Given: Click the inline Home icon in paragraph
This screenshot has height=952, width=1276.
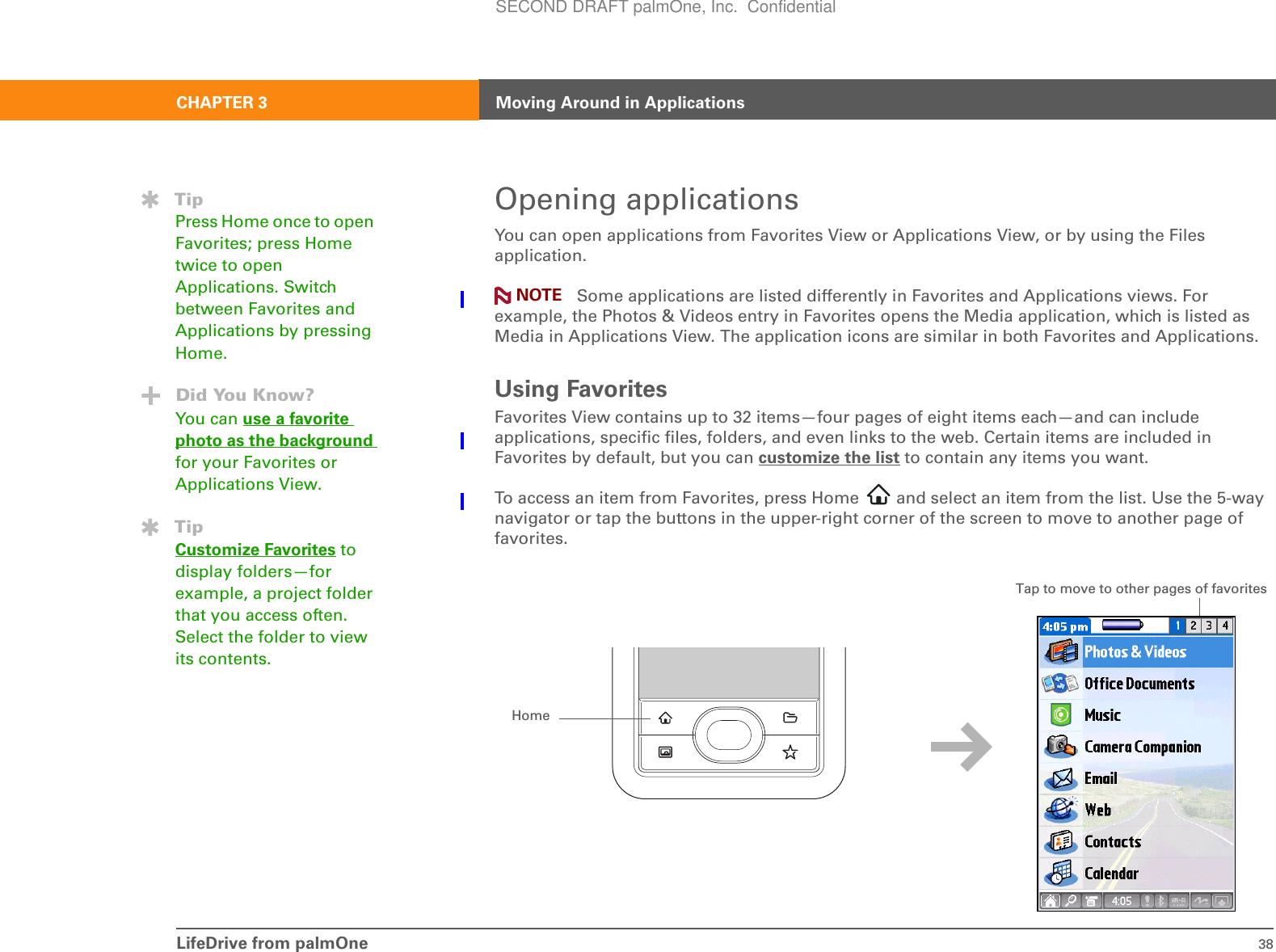Looking at the screenshot, I should click(x=878, y=495).
